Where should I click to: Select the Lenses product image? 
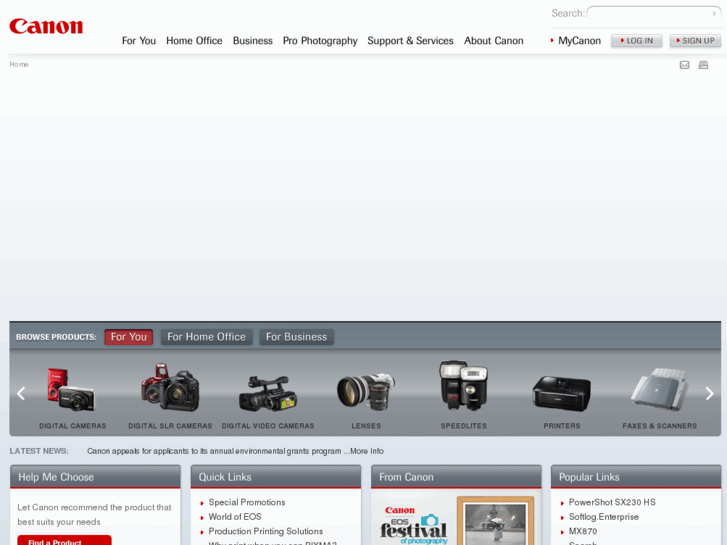coord(366,391)
